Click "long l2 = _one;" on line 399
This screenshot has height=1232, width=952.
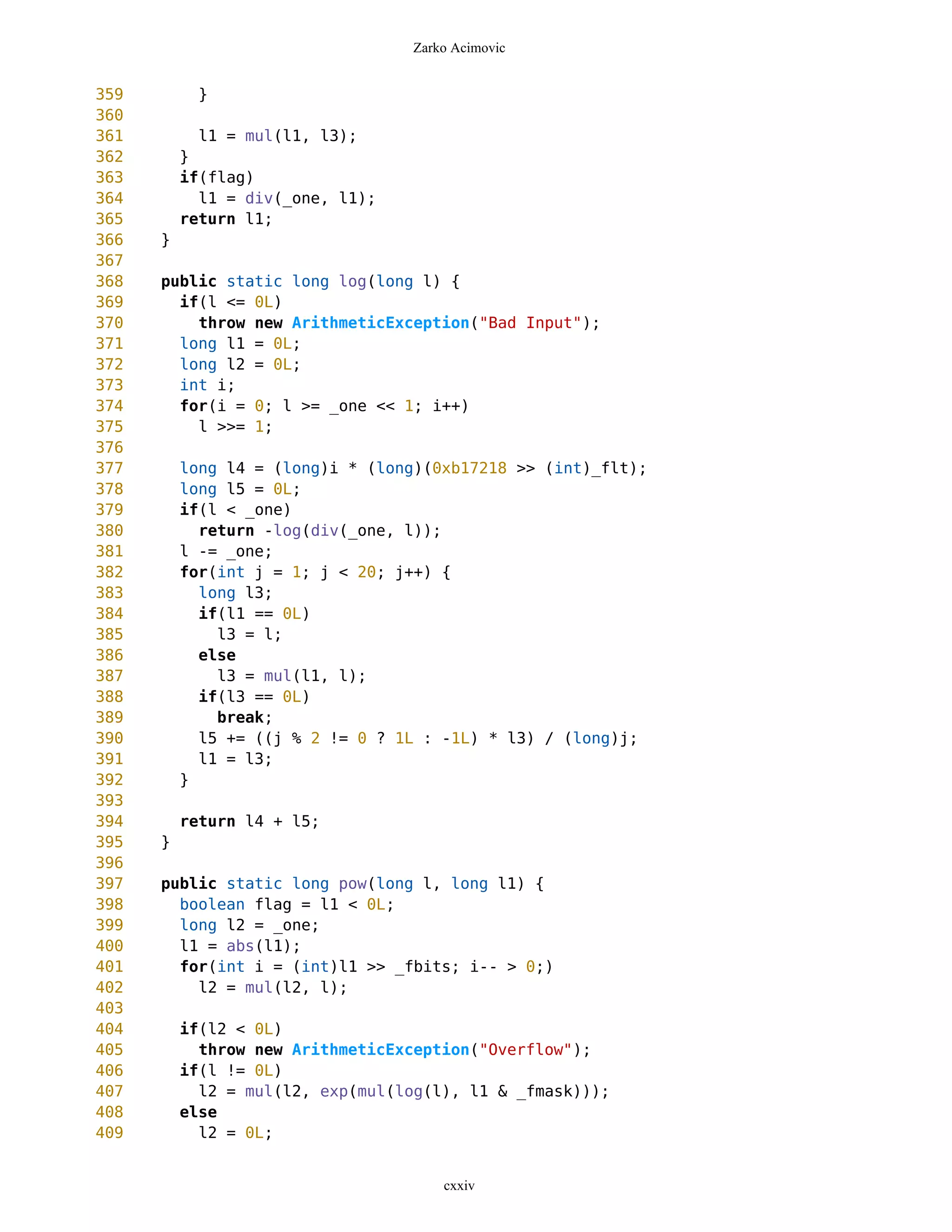[x=249, y=925]
